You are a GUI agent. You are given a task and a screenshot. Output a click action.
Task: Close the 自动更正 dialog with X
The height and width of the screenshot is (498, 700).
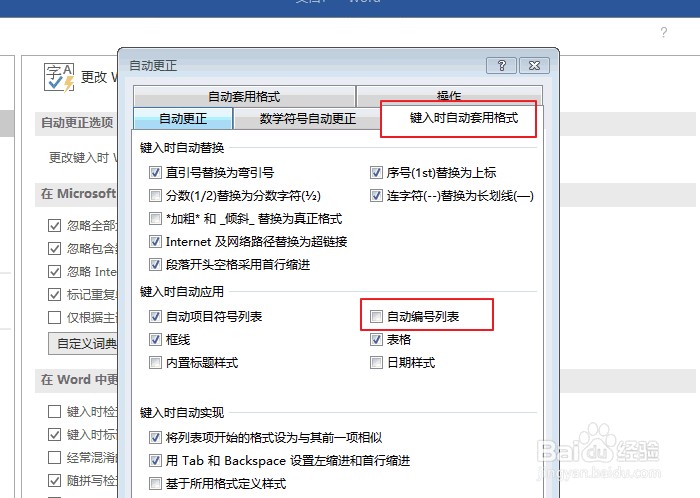pyautogui.click(x=534, y=66)
